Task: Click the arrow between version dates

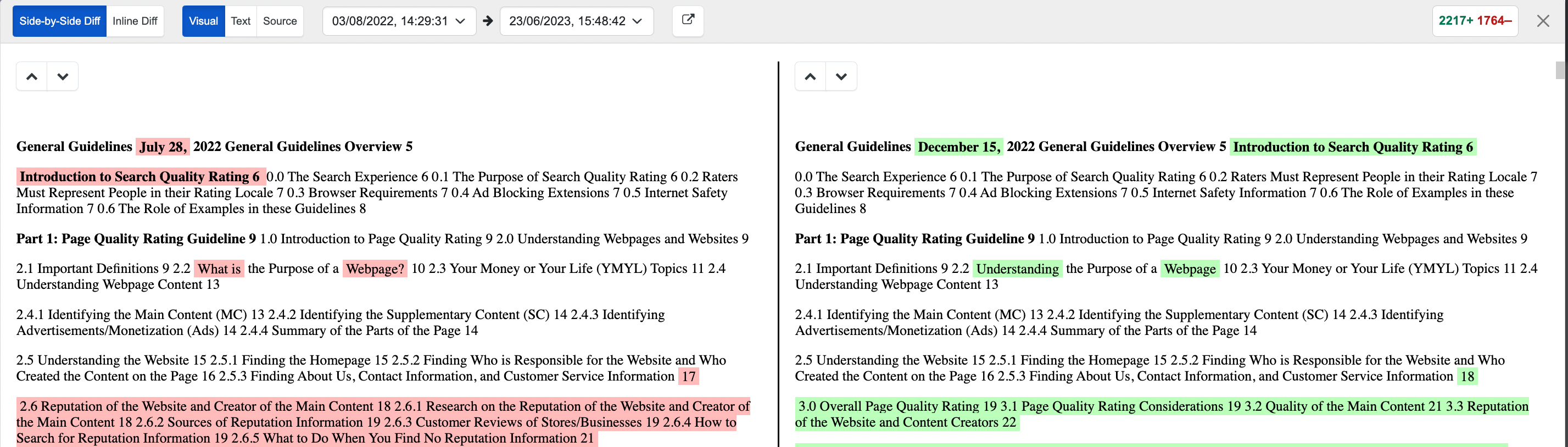Action: pos(488,21)
